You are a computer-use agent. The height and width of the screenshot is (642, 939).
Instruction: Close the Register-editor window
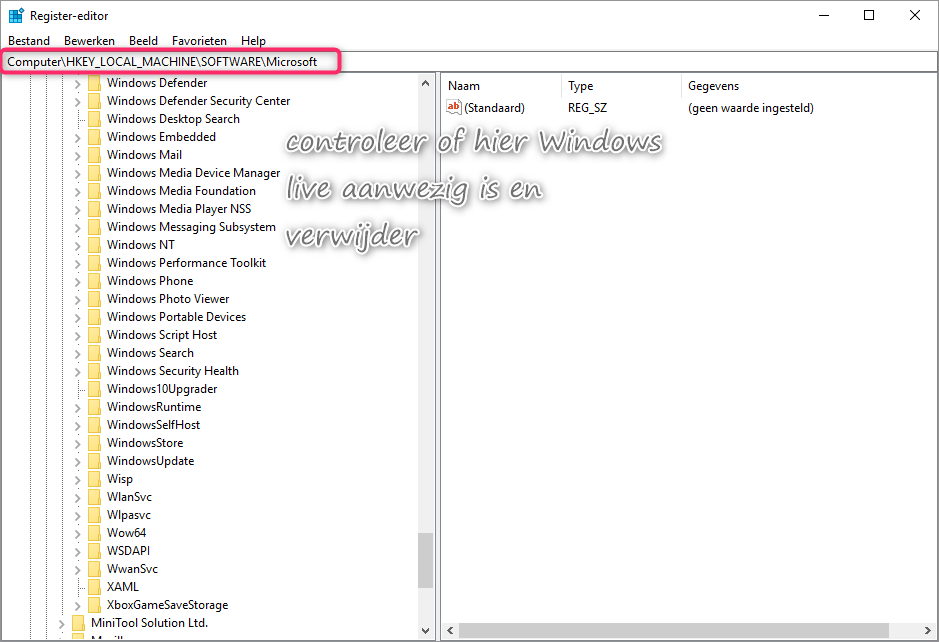[x=914, y=16]
